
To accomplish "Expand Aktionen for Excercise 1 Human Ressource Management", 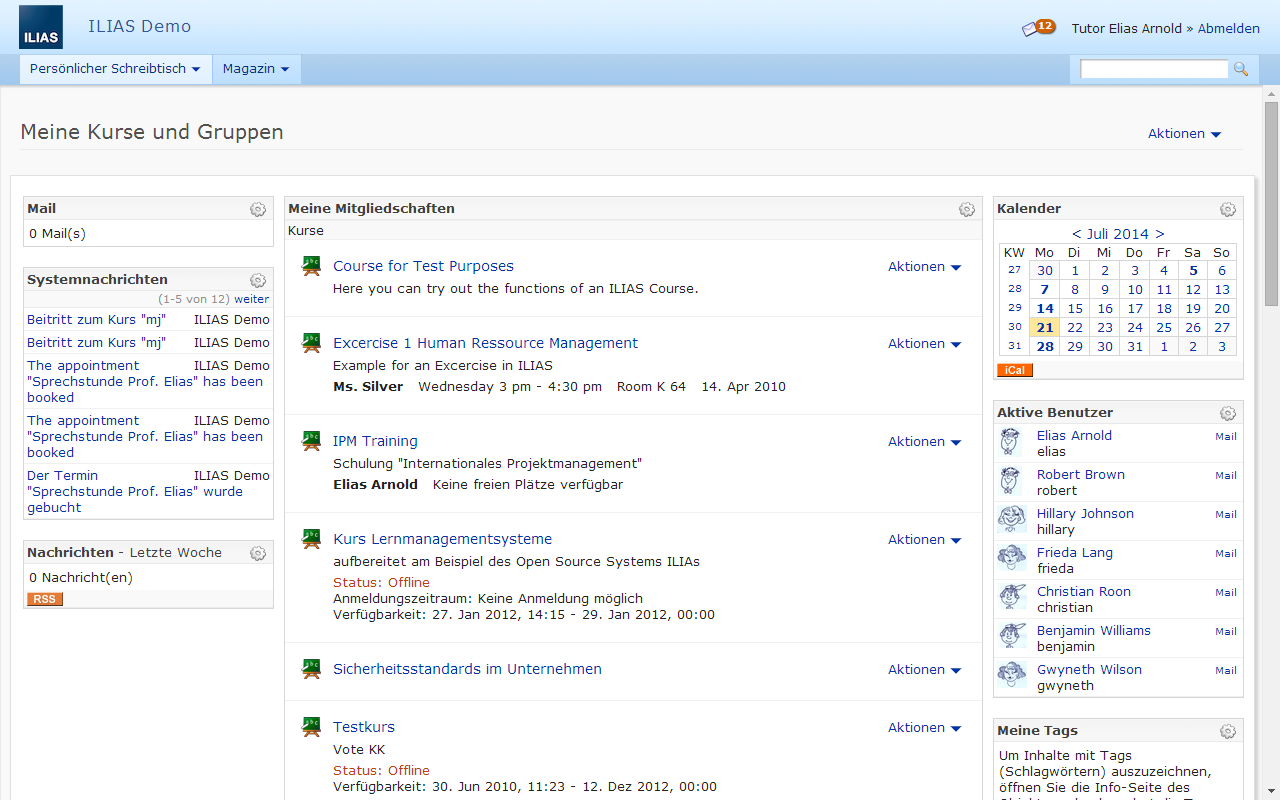I will 924,344.
